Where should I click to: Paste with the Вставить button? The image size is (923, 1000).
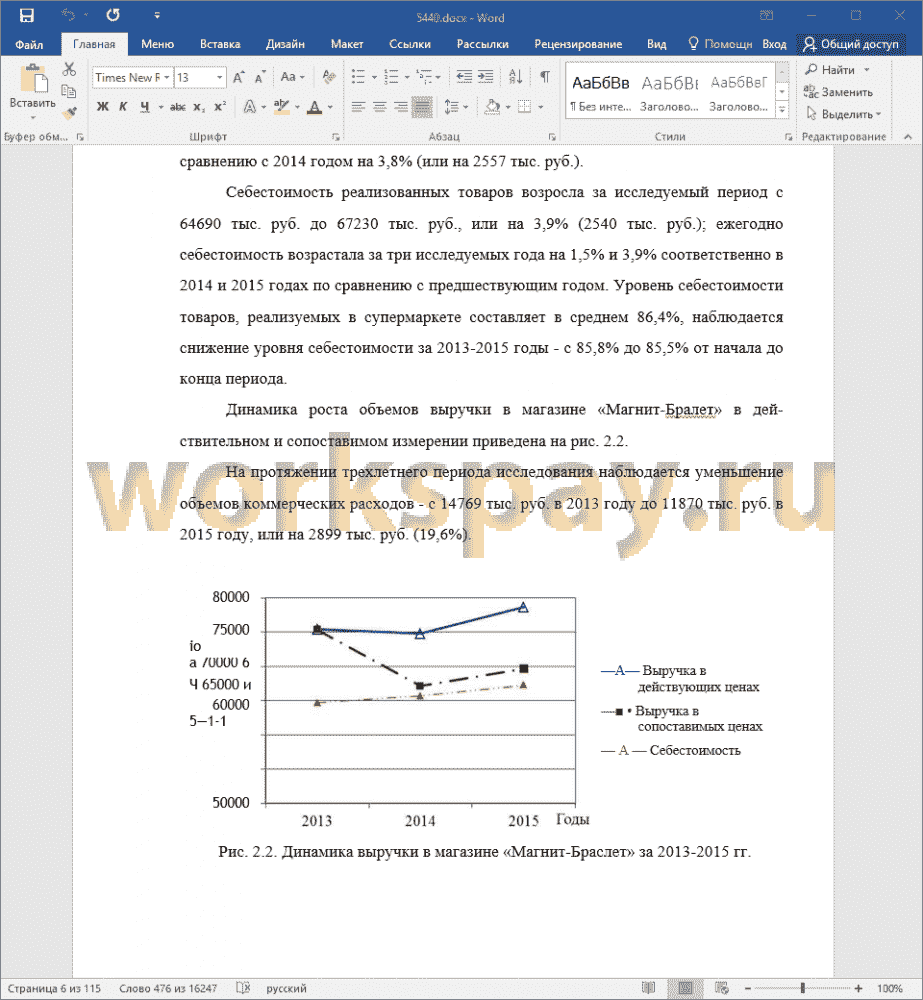coord(33,90)
